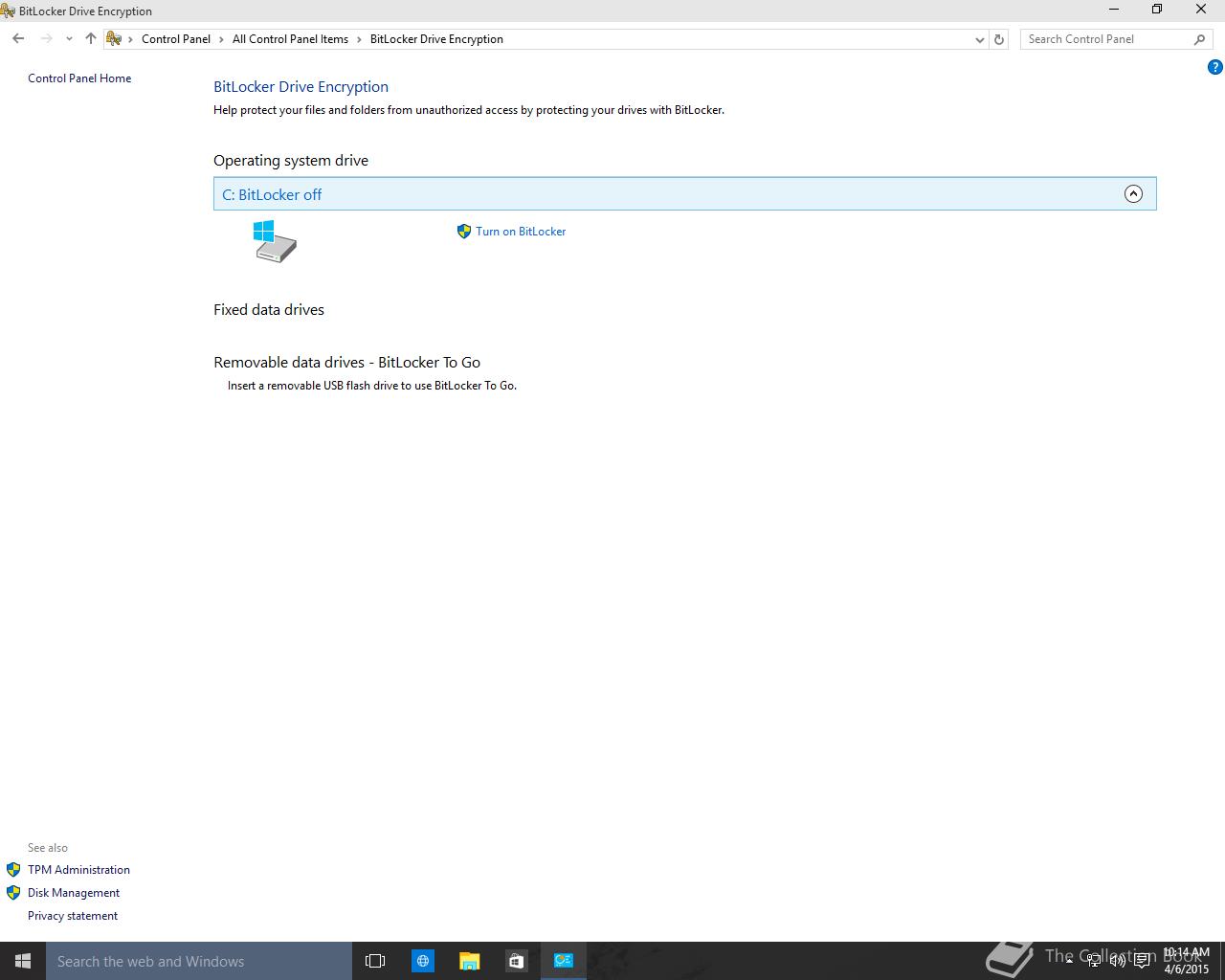Open Task View from the taskbar
1225x980 pixels.
(x=375, y=961)
